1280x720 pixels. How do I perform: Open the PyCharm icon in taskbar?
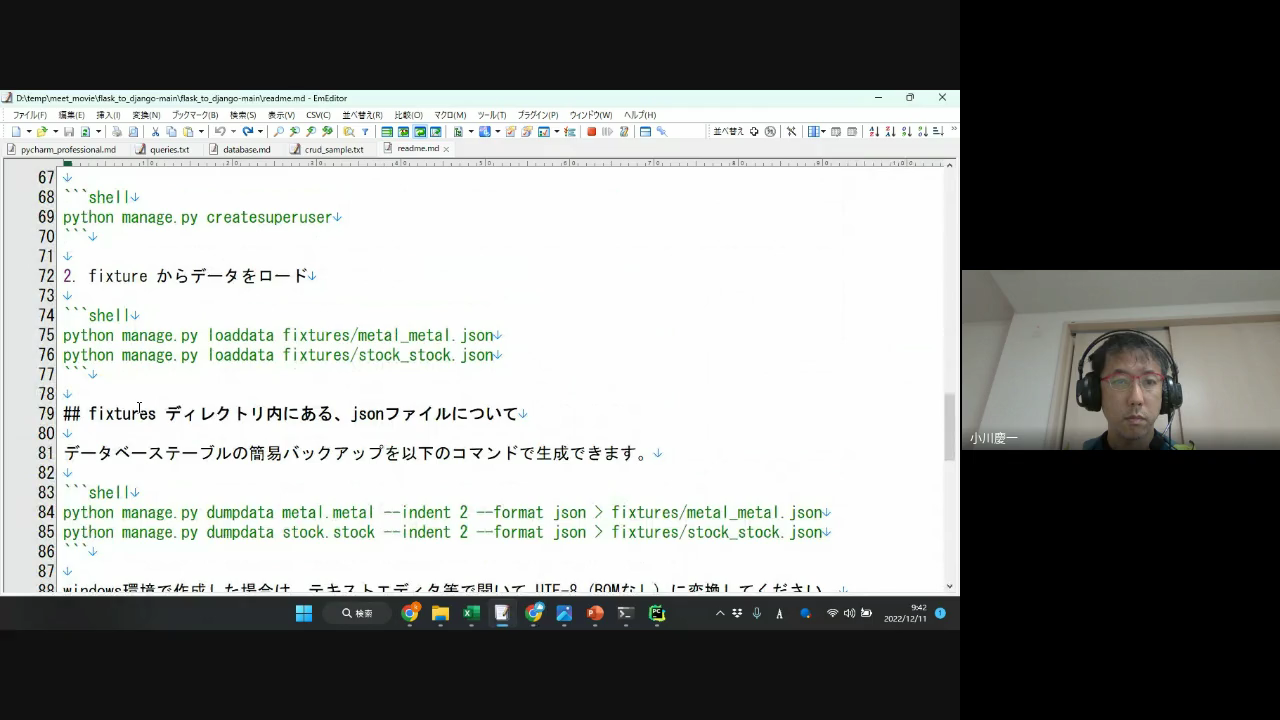(657, 613)
